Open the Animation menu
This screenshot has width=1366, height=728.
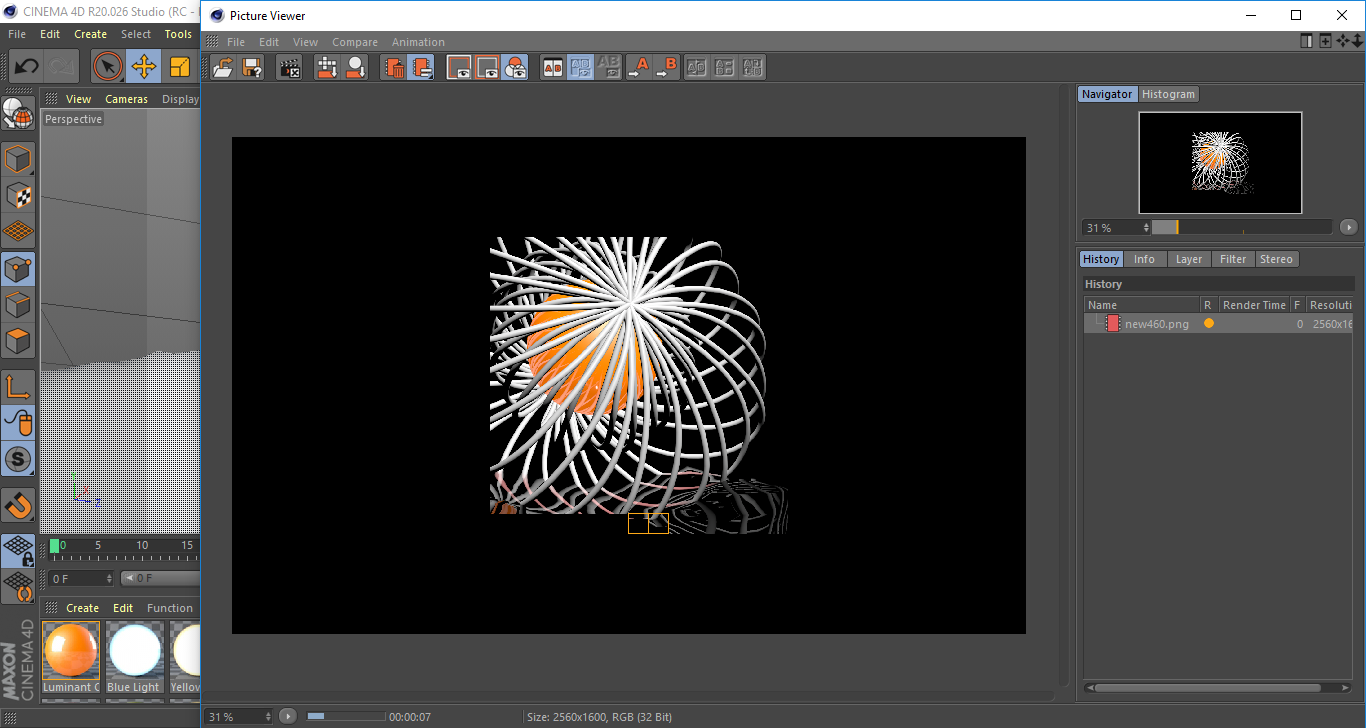[x=418, y=42]
